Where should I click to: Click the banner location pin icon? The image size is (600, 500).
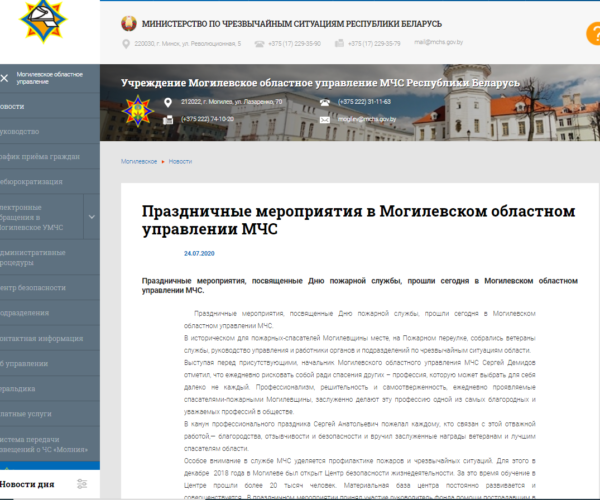[x=168, y=103]
